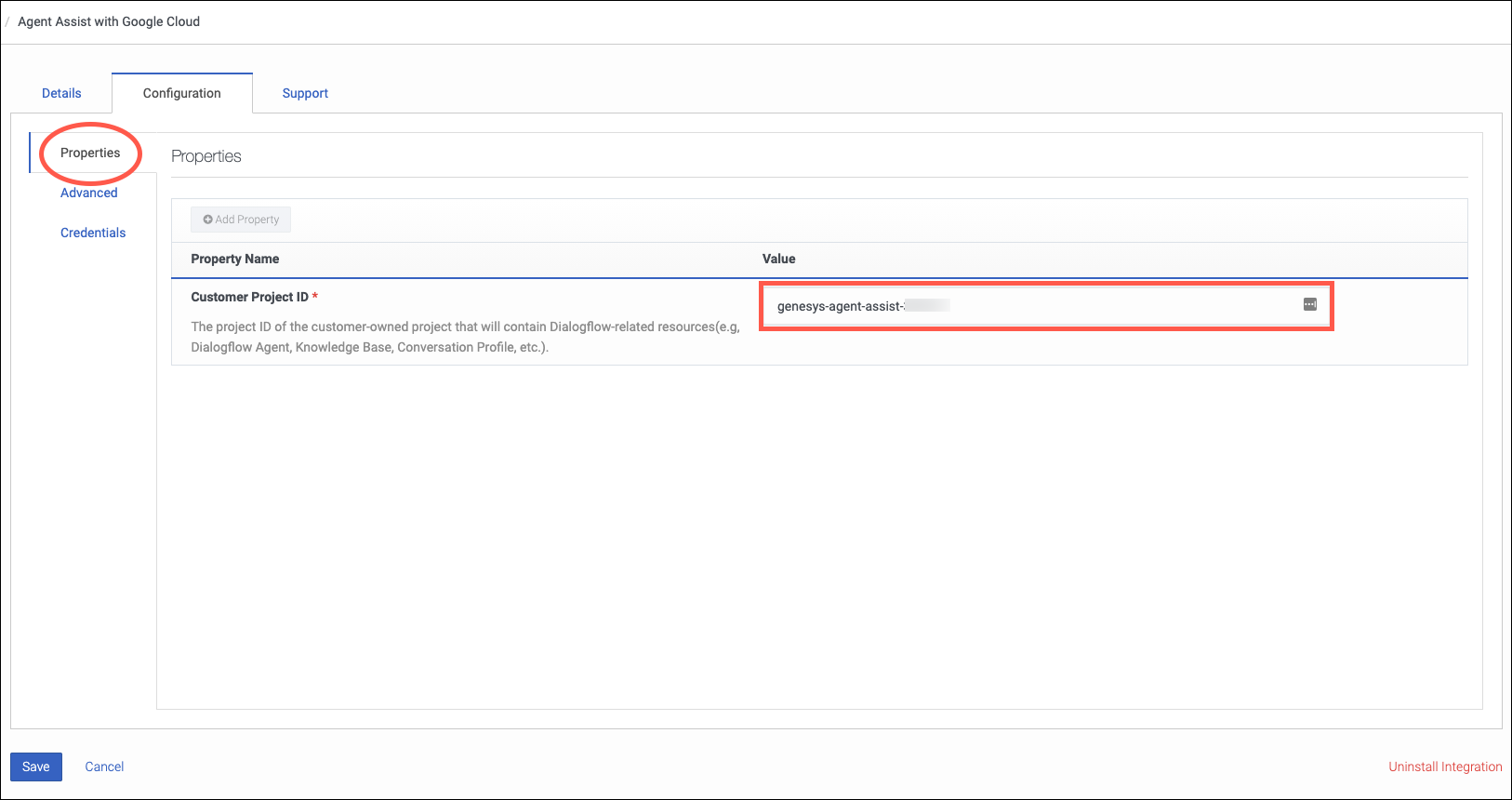Image resolution: width=1512 pixels, height=800 pixels.
Task: Click Uninstall Integration link
Action: [1445, 767]
